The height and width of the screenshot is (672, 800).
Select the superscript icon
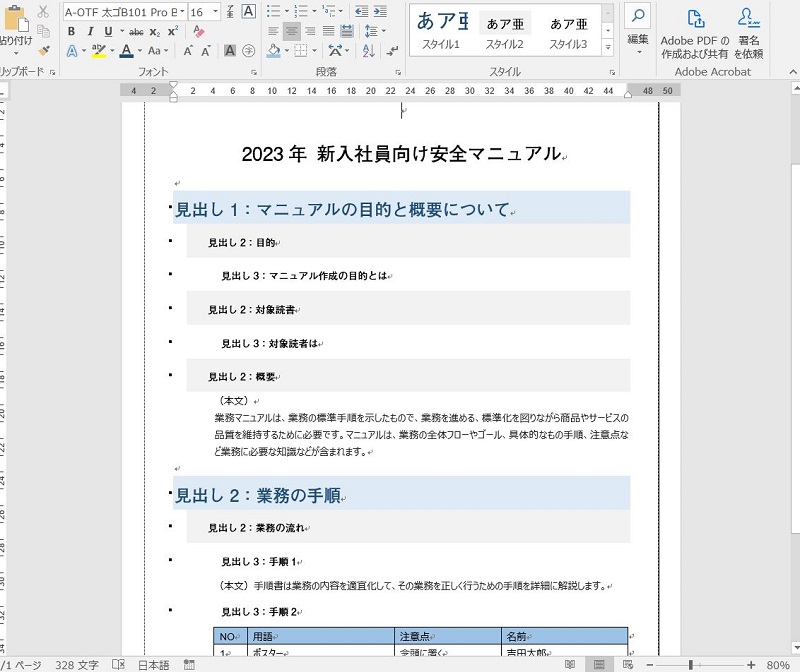pos(172,30)
